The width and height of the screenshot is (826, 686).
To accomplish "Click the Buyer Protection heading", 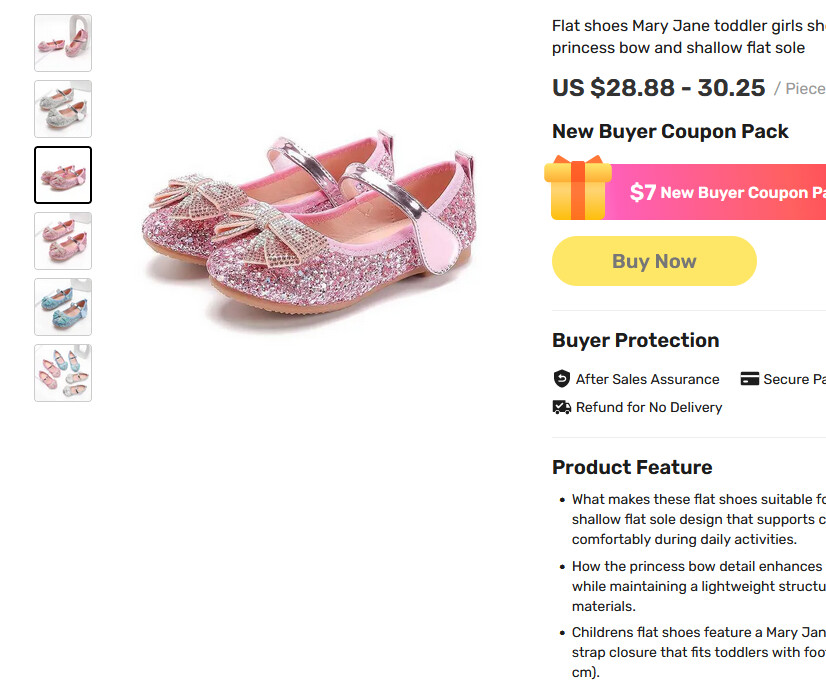I will (635, 340).
